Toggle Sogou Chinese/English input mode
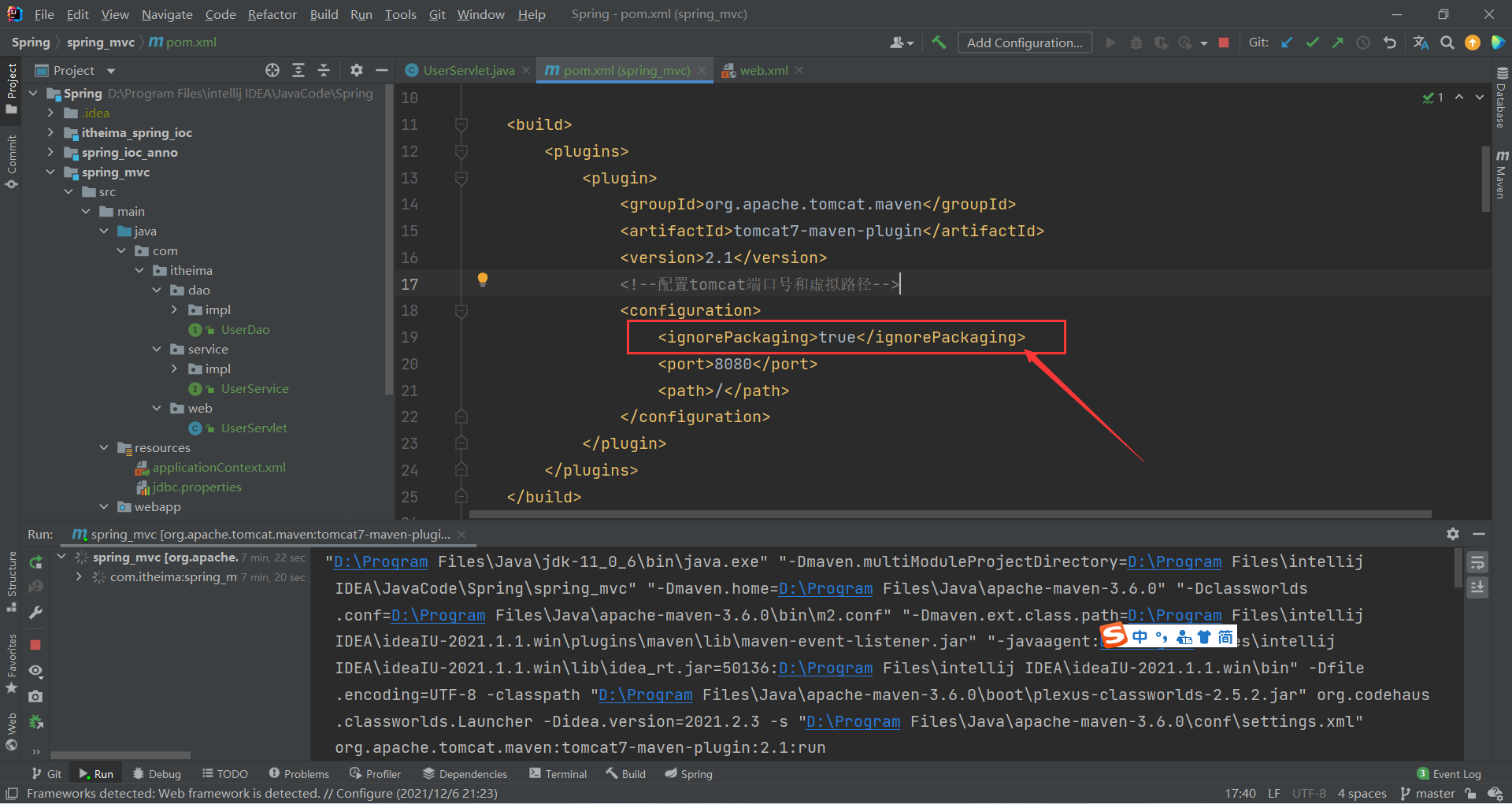This screenshot has width=1512, height=804. click(1140, 637)
